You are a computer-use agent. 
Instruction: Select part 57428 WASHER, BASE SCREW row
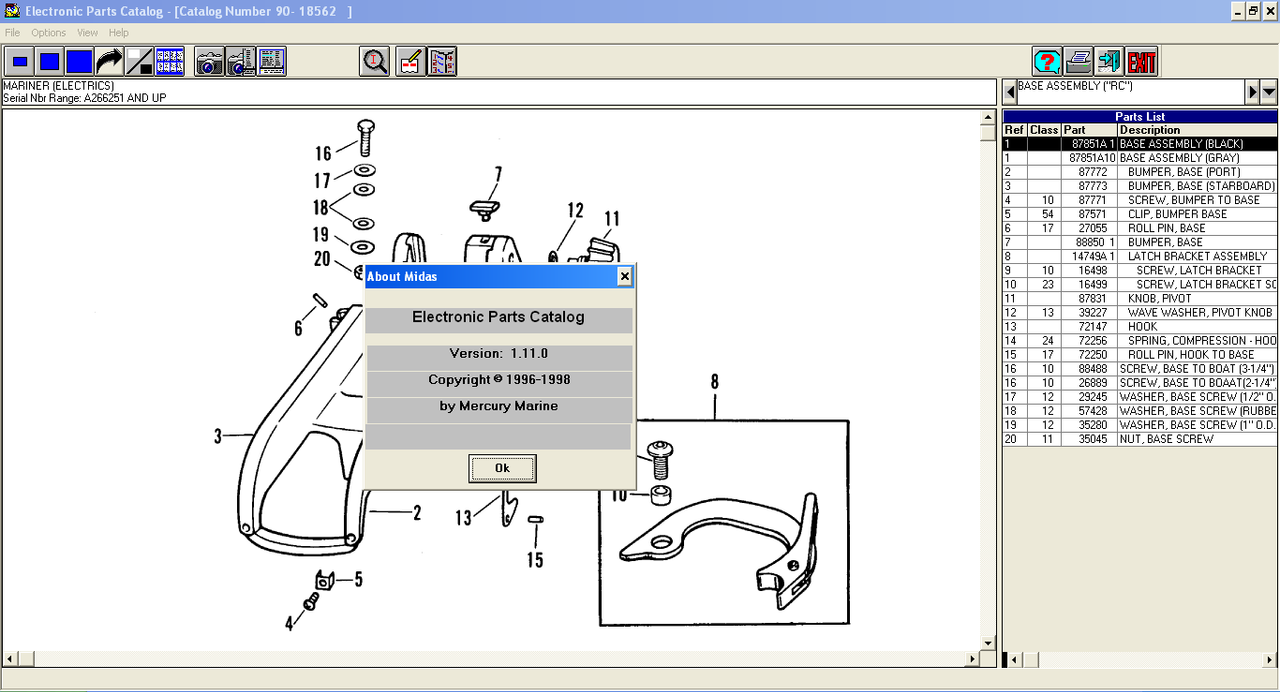pos(1140,410)
